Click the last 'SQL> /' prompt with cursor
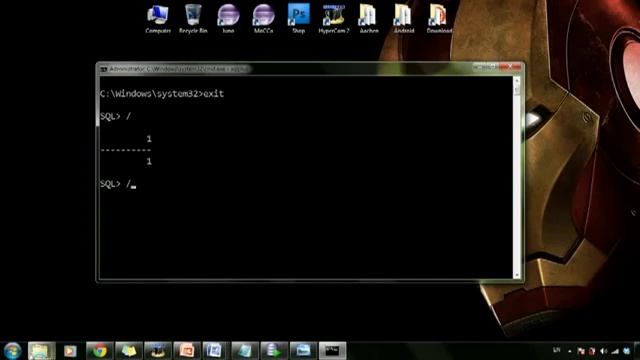Screen dimensions: 640x360 118,184
